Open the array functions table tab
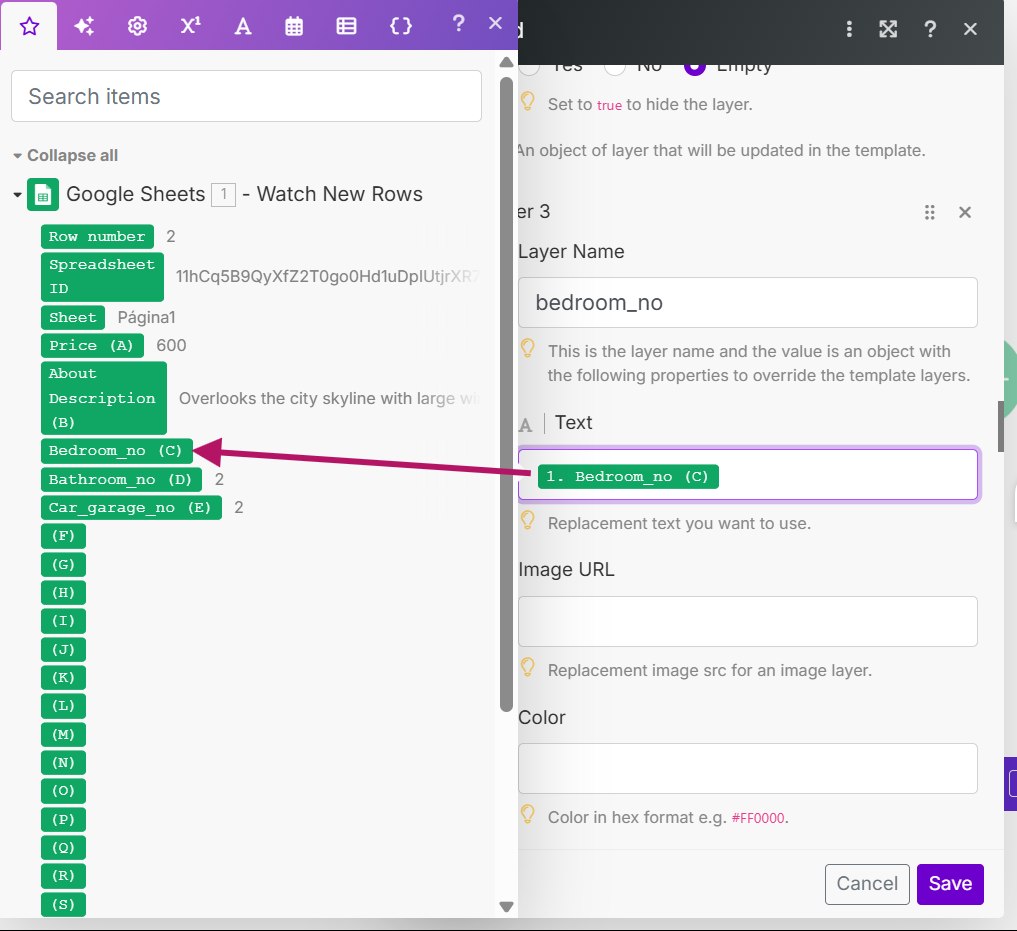Viewport: 1017px width, 931px height. (x=346, y=26)
